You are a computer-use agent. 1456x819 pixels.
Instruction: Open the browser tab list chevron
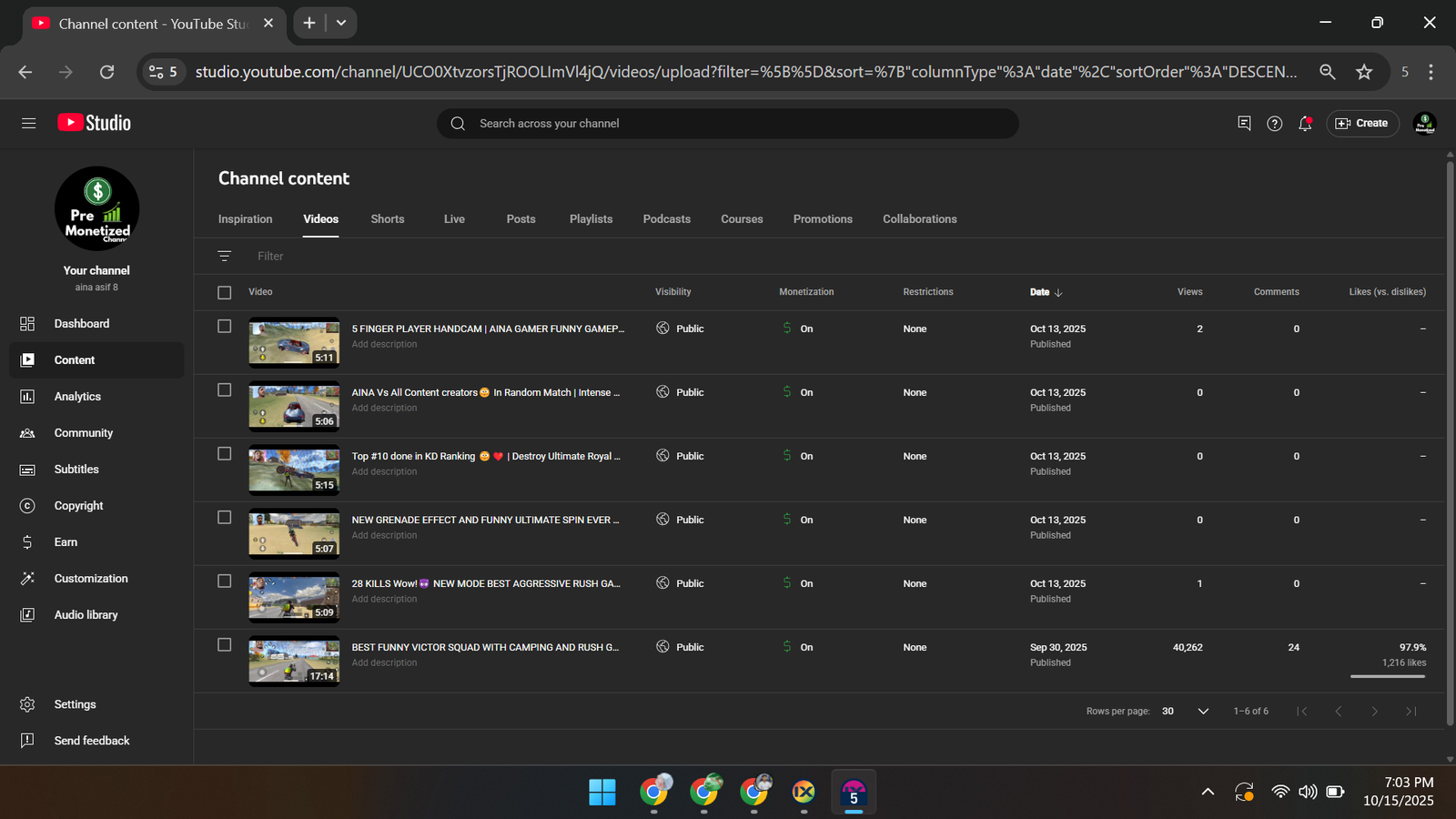tap(341, 23)
